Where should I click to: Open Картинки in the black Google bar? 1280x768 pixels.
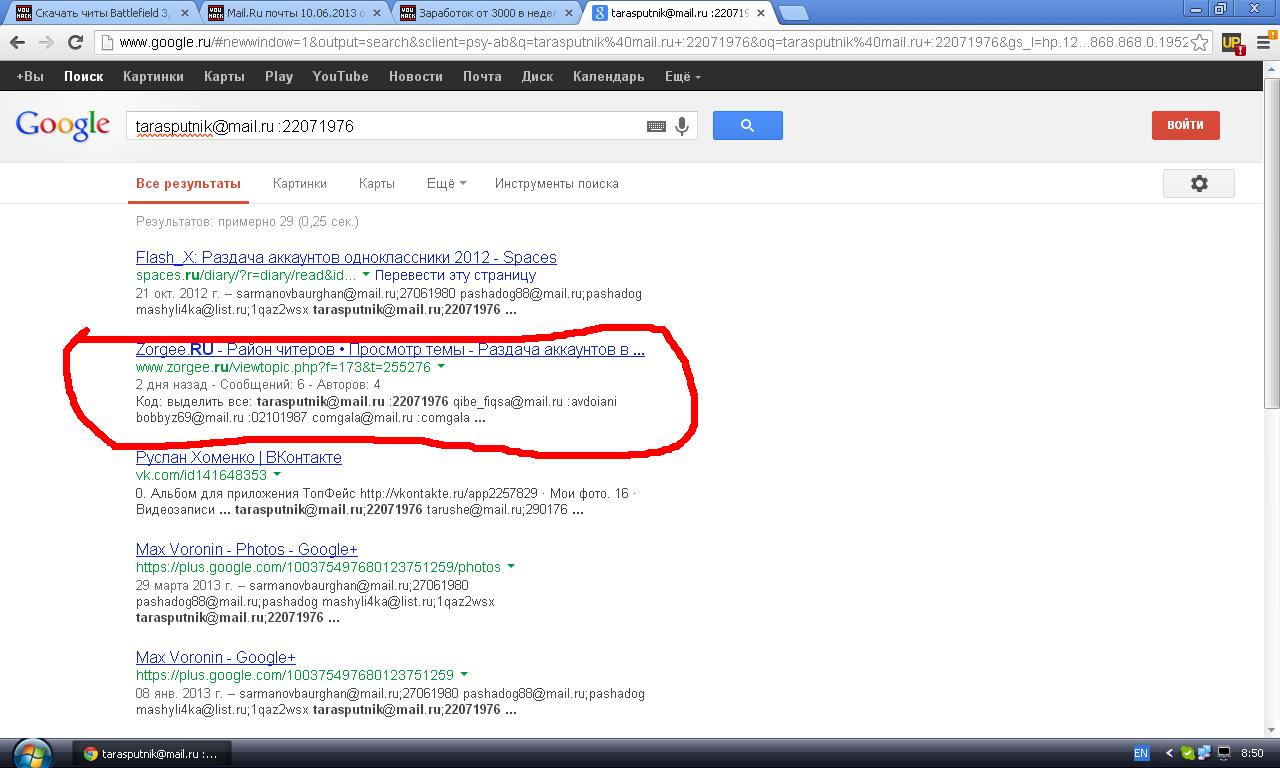(x=153, y=76)
